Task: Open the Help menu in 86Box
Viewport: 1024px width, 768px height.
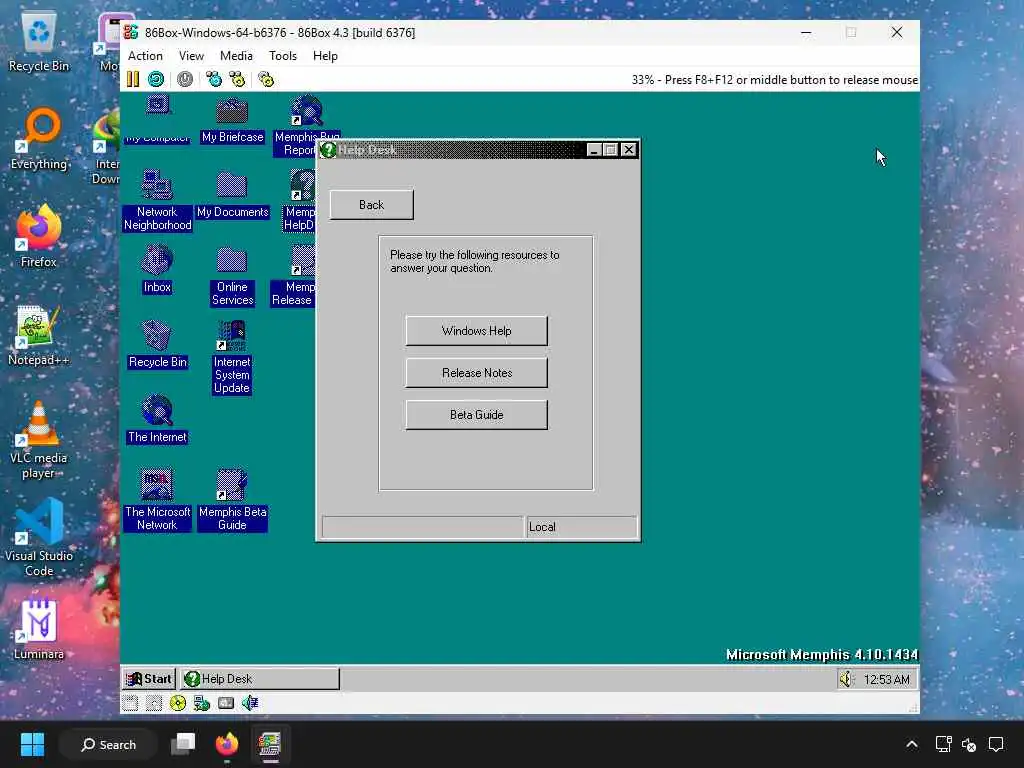Action: [325, 56]
